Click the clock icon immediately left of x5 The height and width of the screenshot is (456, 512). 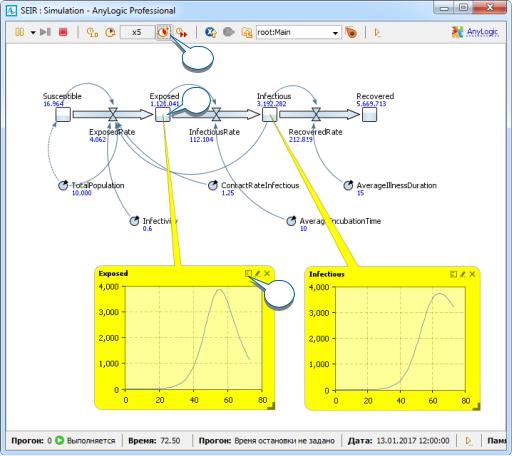pyautogui.click(x=110, y=32)
